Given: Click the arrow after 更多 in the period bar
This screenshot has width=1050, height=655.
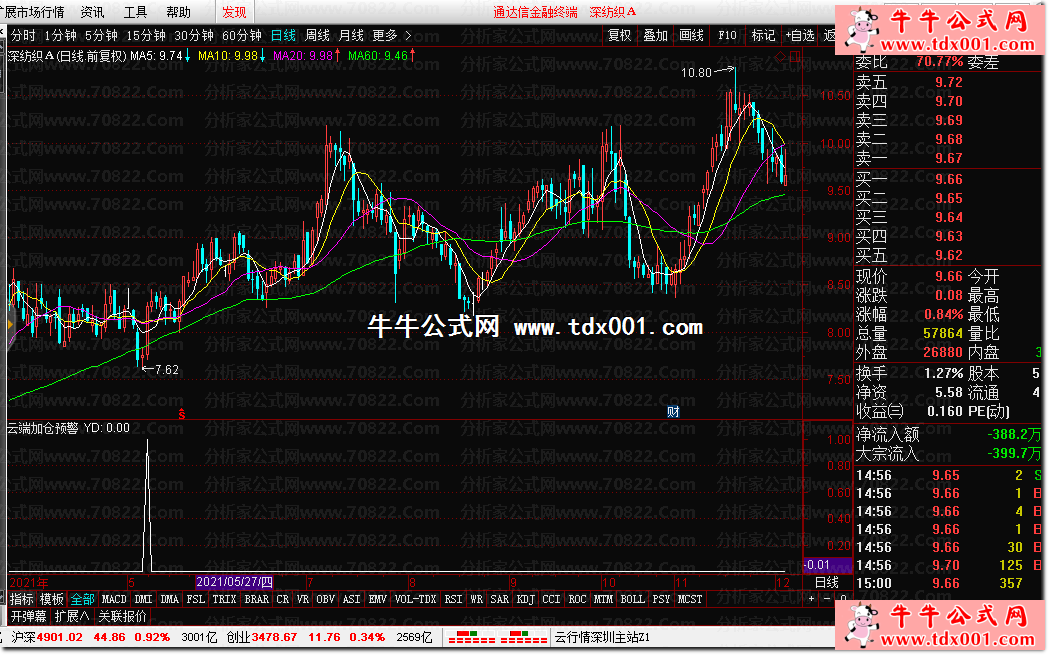Looking at the screenshot, I should [407, 35].
